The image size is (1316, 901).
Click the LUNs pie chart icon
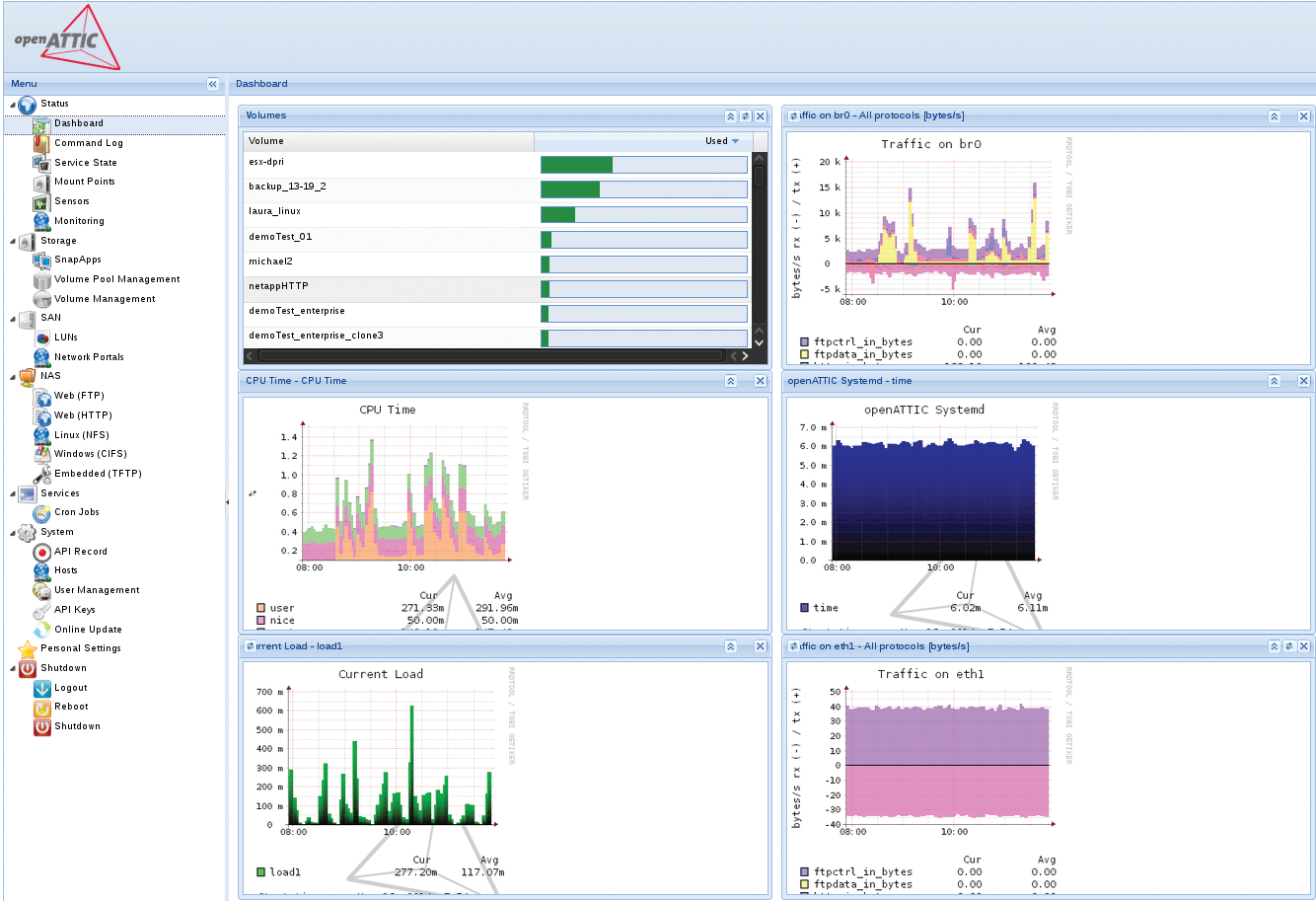pyautogui.click(x=41, y=338)
